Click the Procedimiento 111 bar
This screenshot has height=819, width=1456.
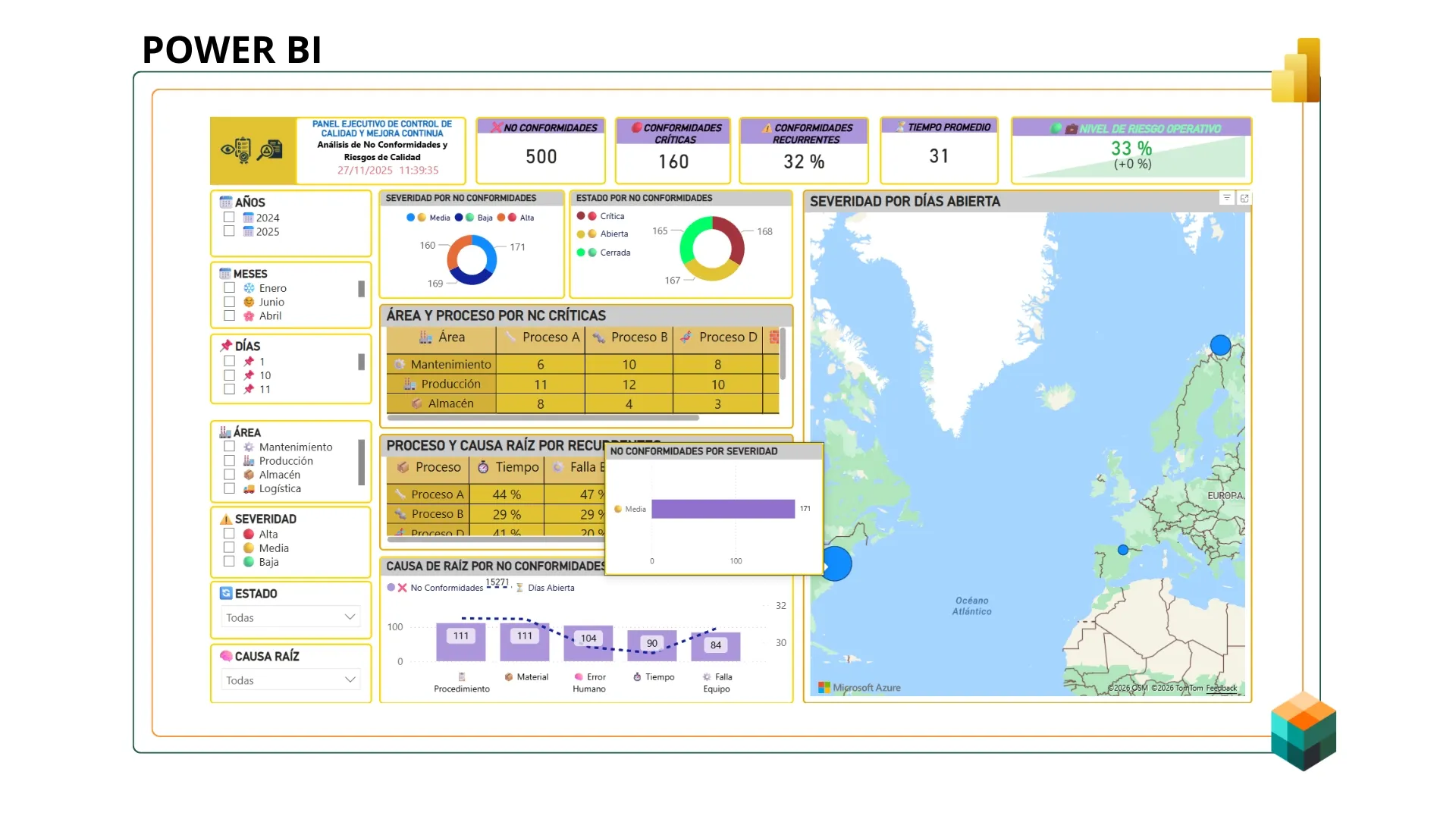point(461,642)
